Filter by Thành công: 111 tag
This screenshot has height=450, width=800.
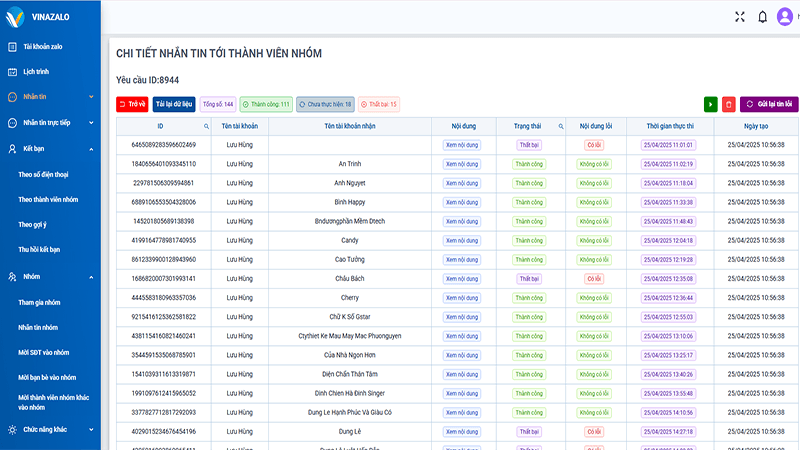click(266, 104)
